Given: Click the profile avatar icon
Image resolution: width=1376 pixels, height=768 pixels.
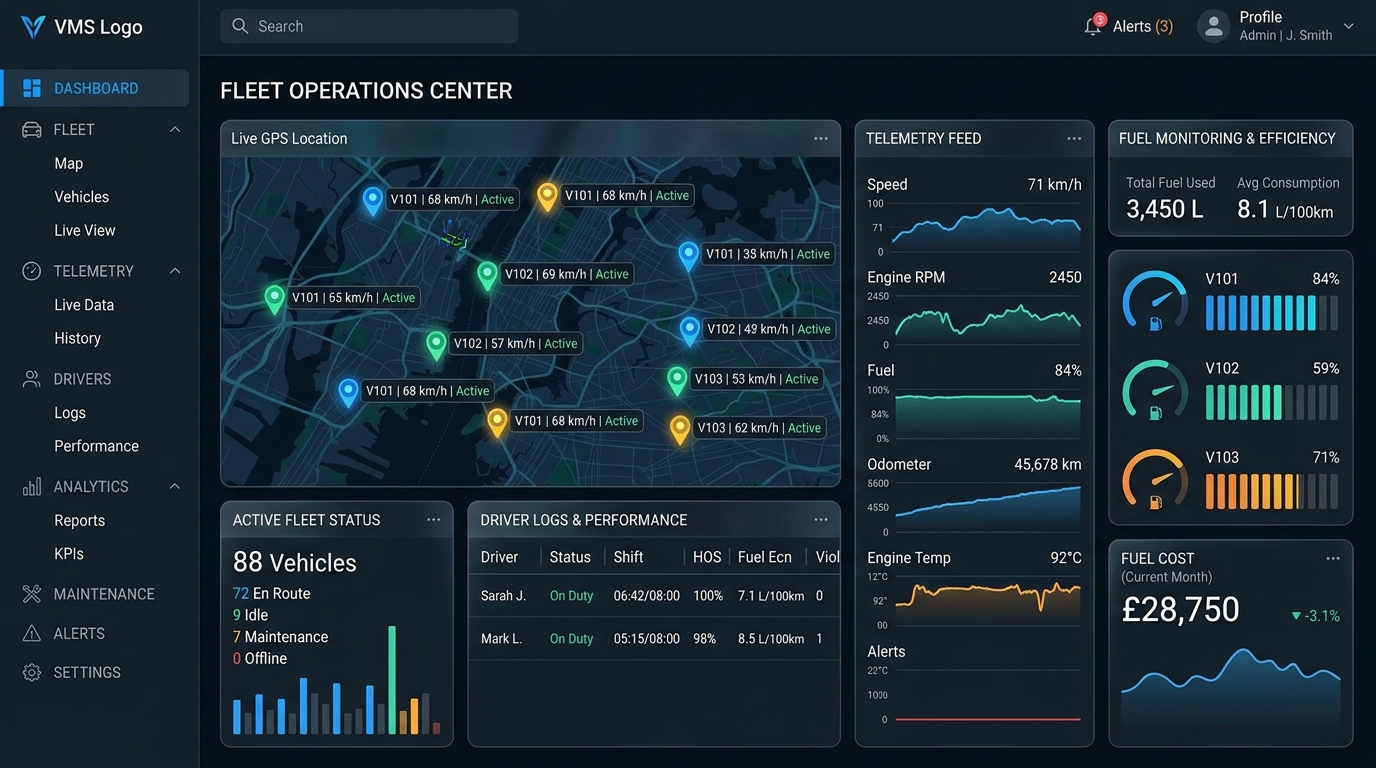Looking at the screenshot, I should (x=1213, y=26).
